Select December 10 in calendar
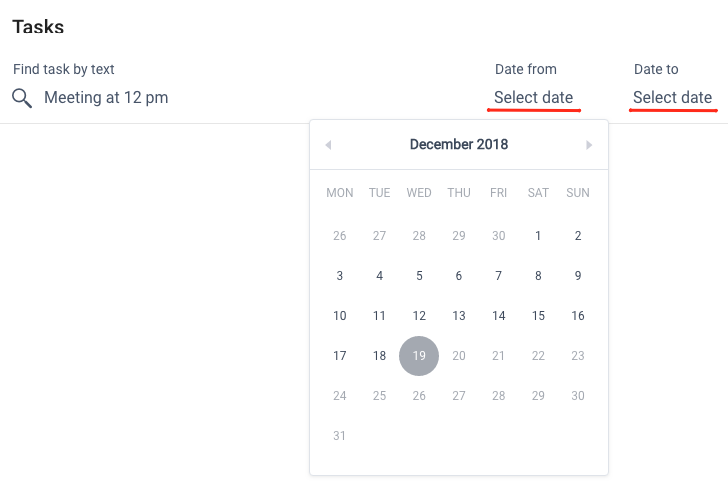The height and width of the screenshot is (502, 728). [339, 316]
